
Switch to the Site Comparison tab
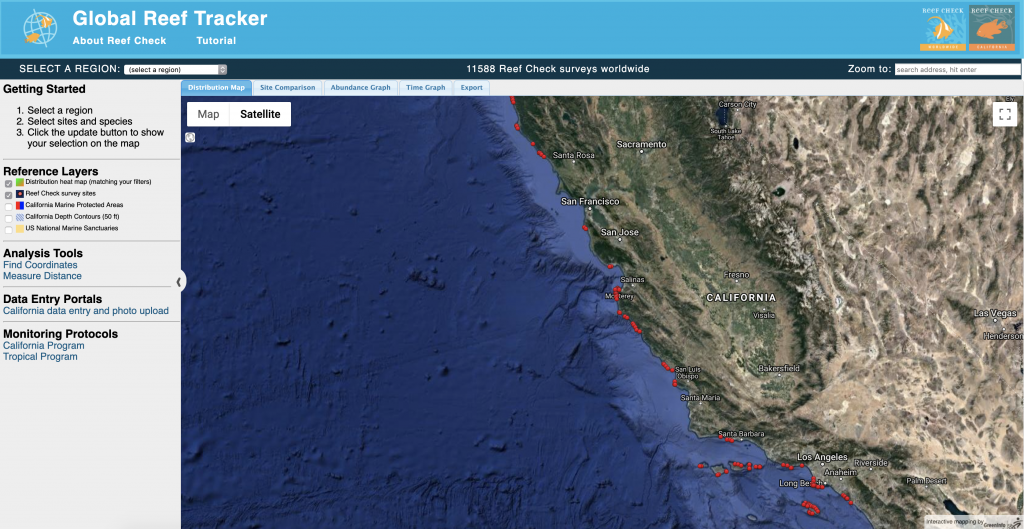[x=287, y=88]
